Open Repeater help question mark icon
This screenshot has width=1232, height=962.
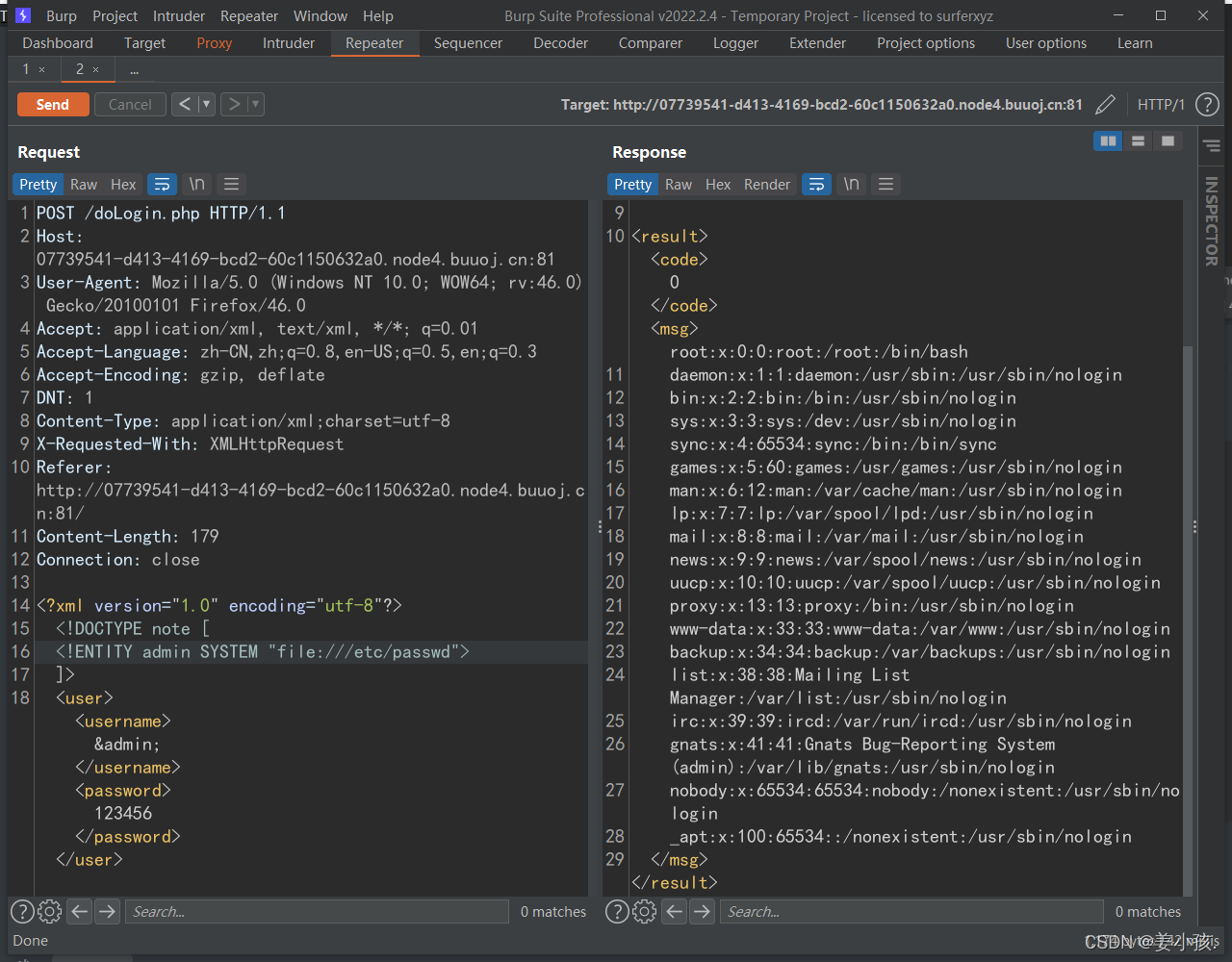(1207, 105)
